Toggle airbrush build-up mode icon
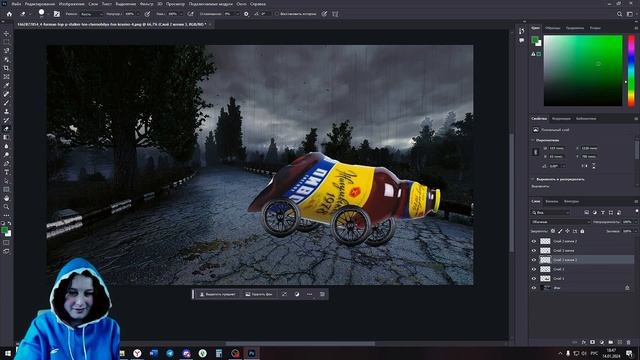The height and width of the screenshot is (360, 640). 191,14
